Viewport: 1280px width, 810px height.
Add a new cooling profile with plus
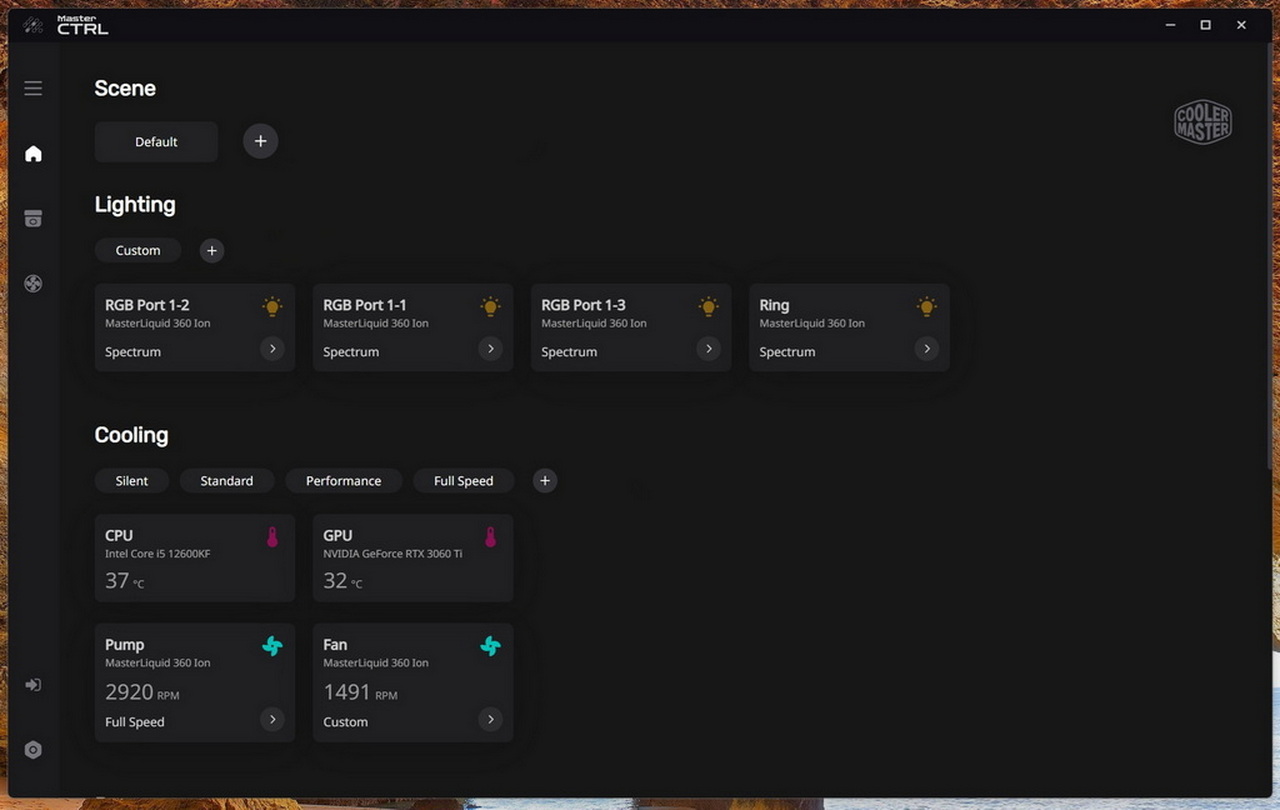click(x=545, y=481)
